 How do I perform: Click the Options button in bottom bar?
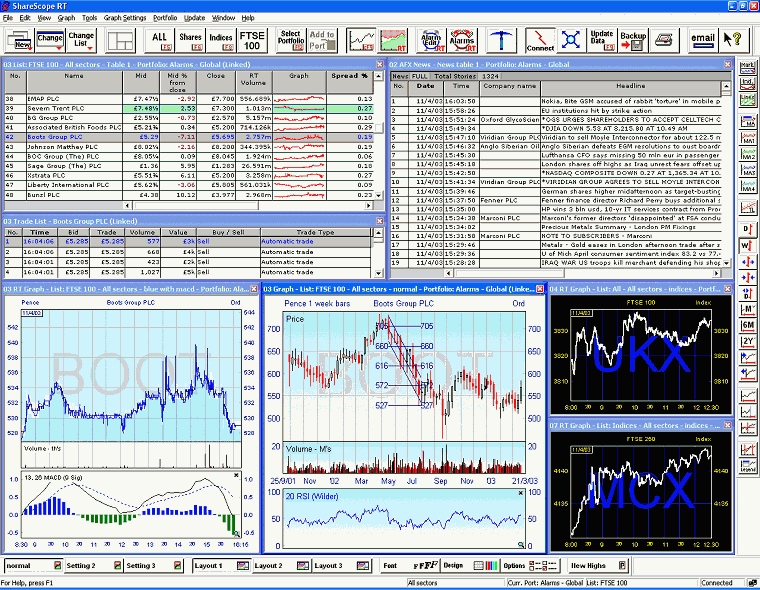tap(530, 565)
